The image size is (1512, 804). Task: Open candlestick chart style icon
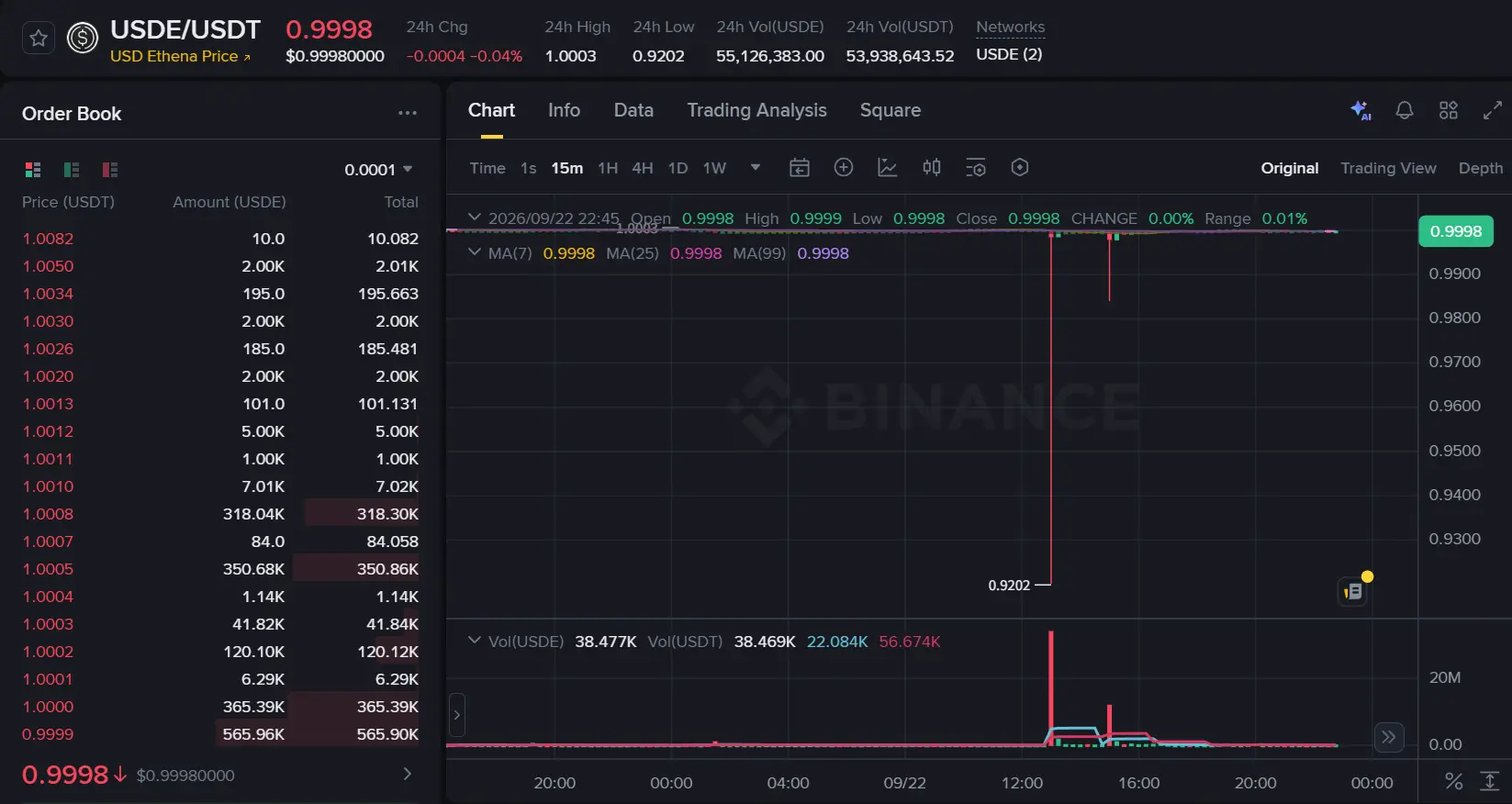[x=932, y=167]
